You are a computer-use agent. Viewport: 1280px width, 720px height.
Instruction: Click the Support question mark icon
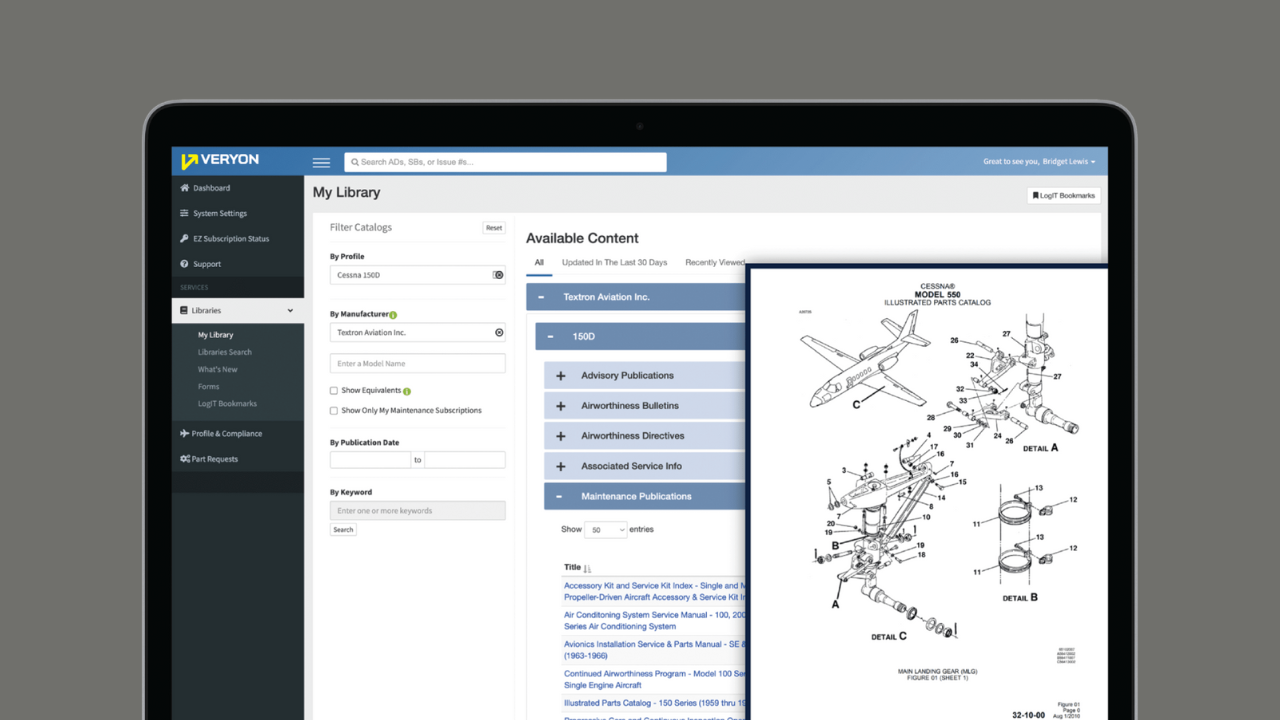(x=184, y=264)
